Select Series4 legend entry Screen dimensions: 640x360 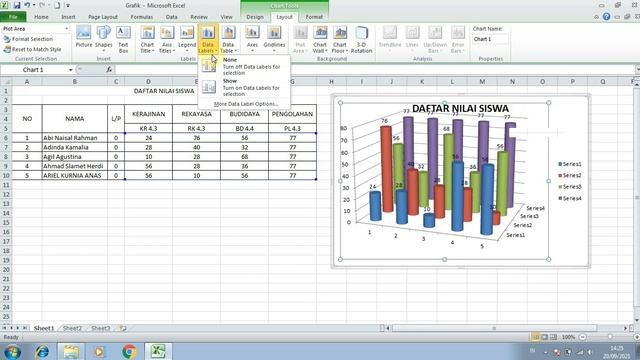[x=570, y=198]
